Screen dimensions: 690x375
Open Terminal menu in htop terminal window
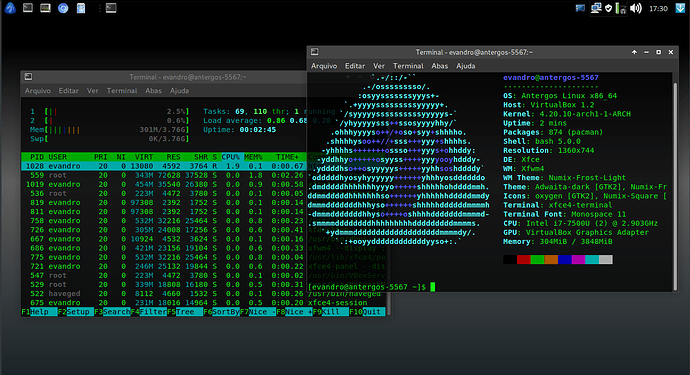point(122,91)
